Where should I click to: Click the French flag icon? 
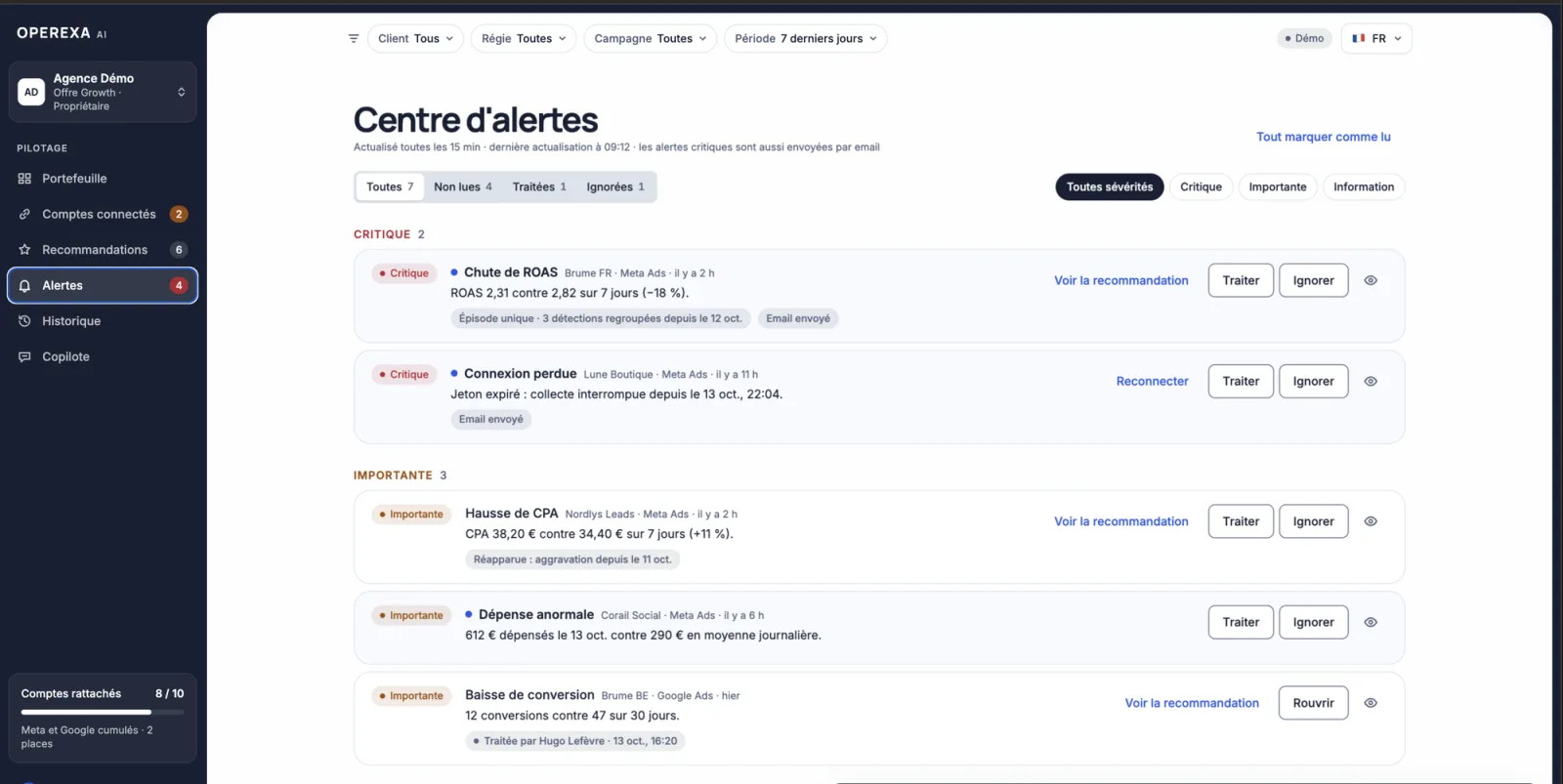pyautogui.click(x=1359, y=38)
